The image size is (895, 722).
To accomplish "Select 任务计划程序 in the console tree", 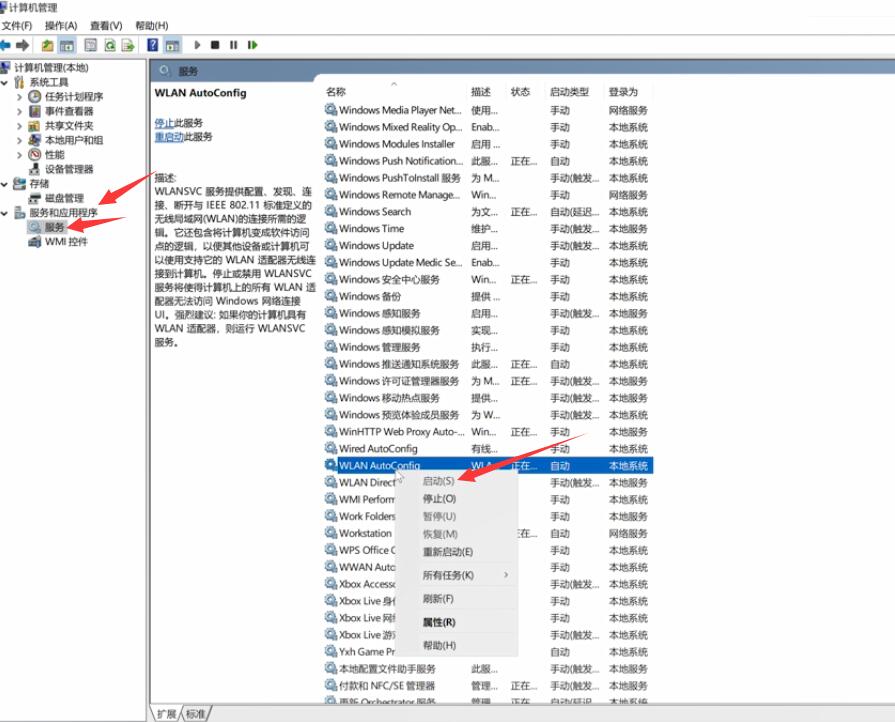I will [x=74, y=96].
